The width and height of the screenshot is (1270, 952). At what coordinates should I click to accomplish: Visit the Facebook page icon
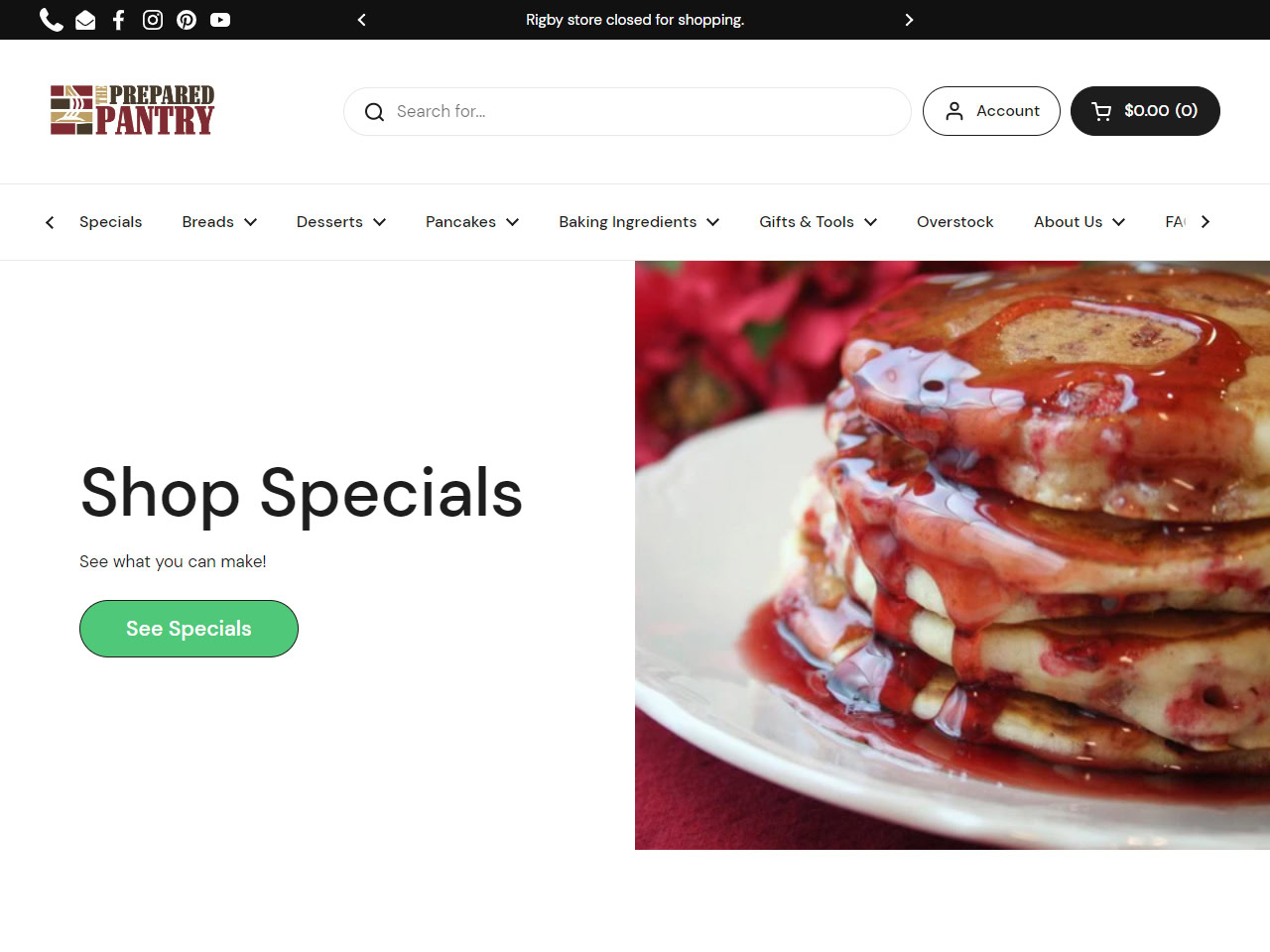click(x=119, y=20)
